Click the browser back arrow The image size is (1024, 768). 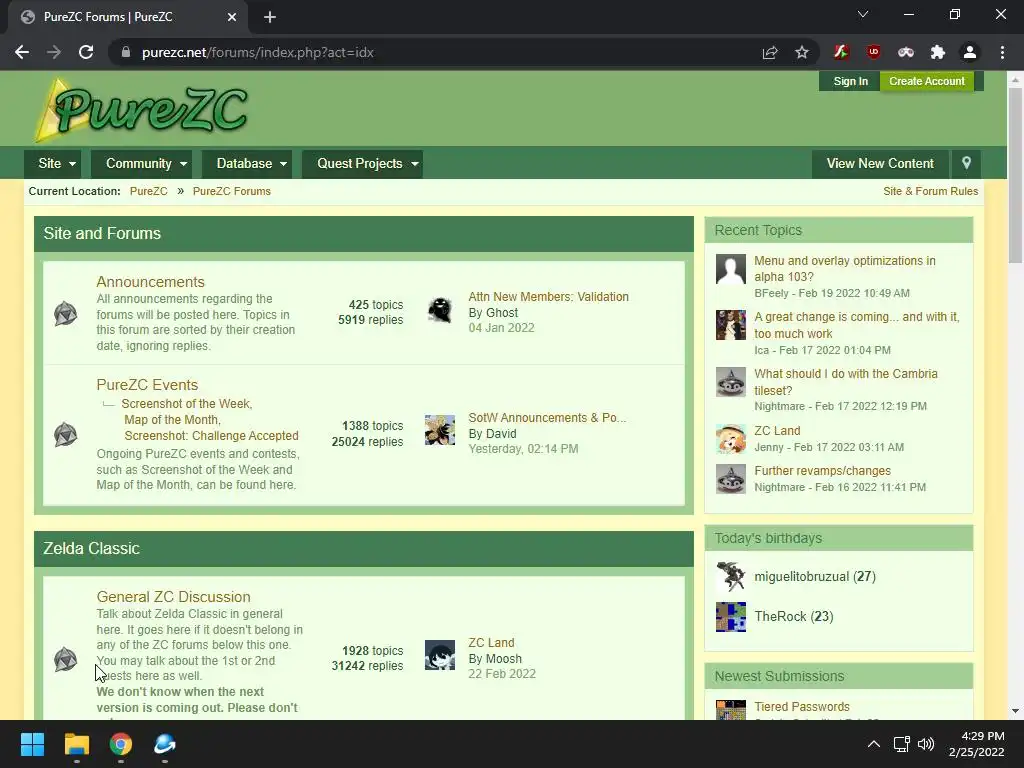[22, 52]
